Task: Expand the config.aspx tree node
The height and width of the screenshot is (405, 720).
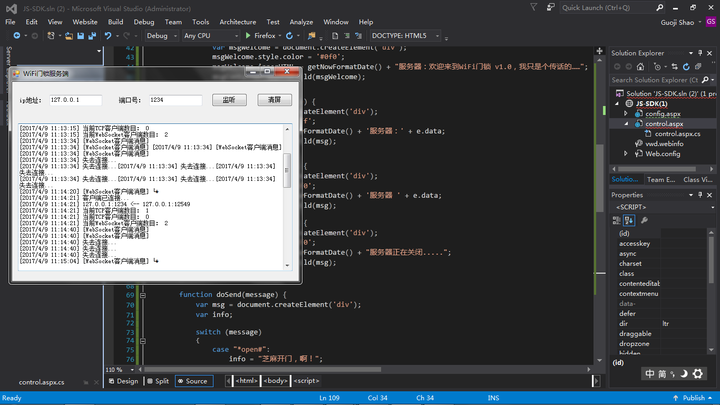Action: click(x=627, y=114)
